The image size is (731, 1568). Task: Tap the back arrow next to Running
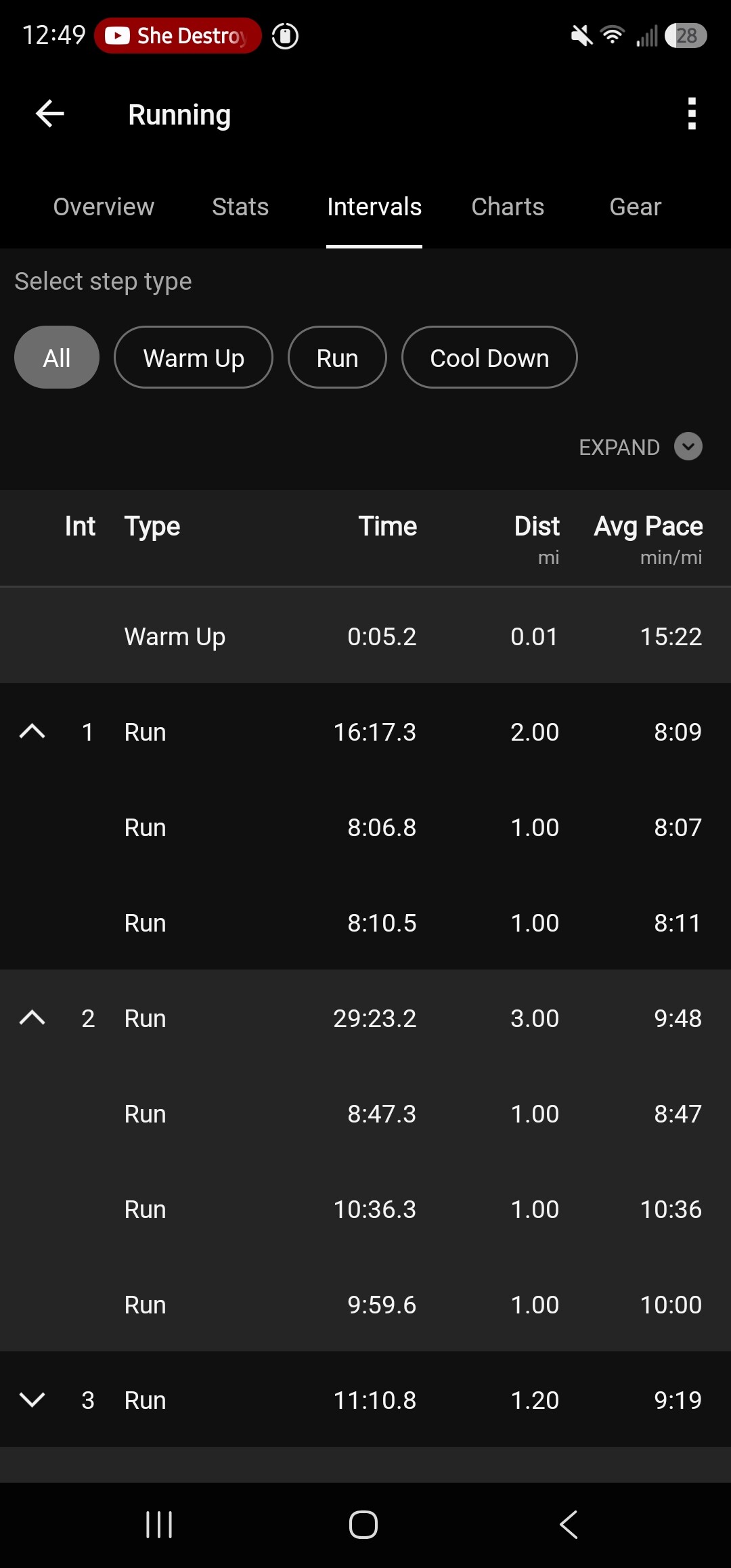click(x=50, y=114)
